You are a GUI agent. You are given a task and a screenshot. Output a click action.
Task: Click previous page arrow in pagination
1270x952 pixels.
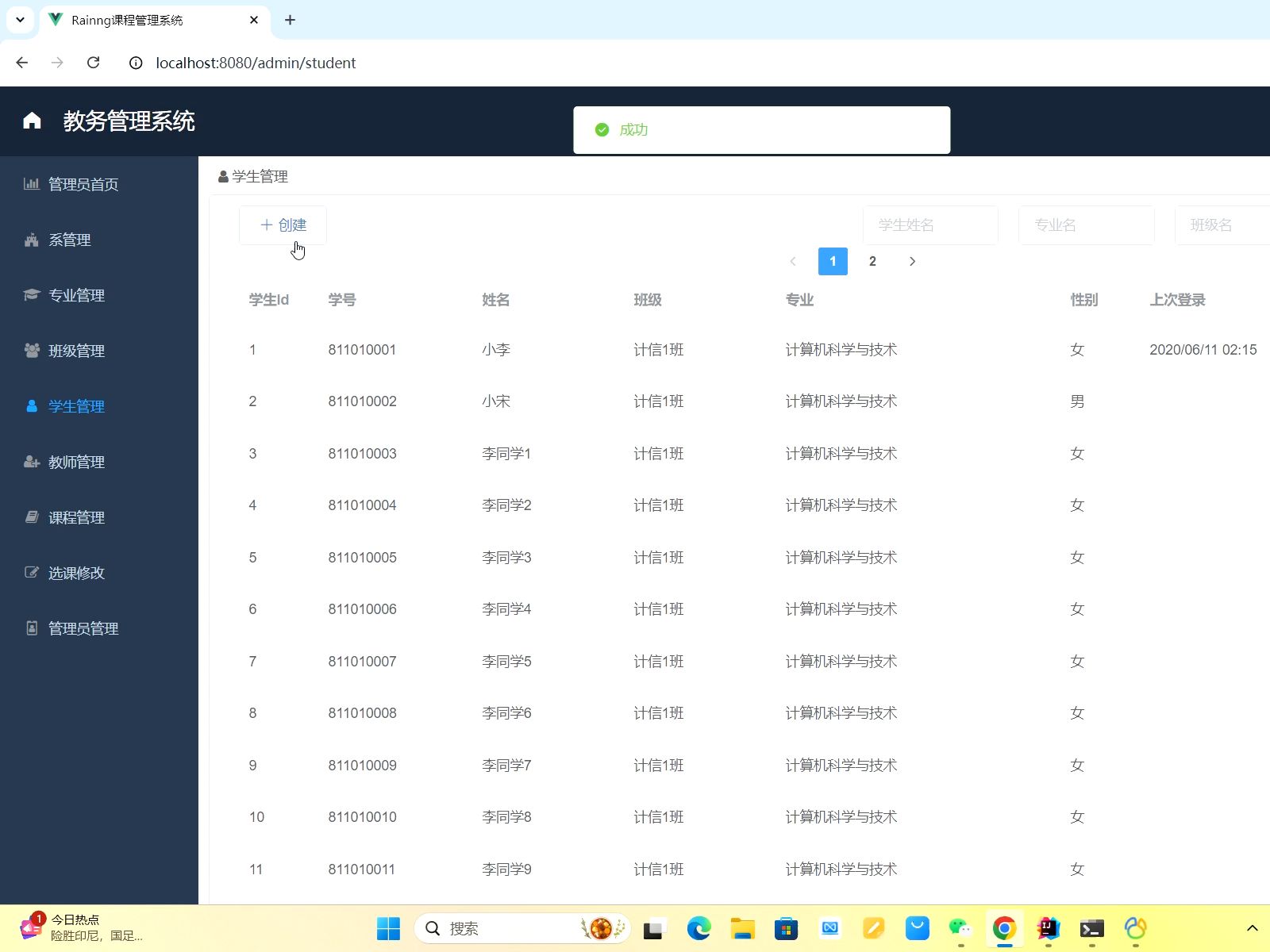pos(792,261)
